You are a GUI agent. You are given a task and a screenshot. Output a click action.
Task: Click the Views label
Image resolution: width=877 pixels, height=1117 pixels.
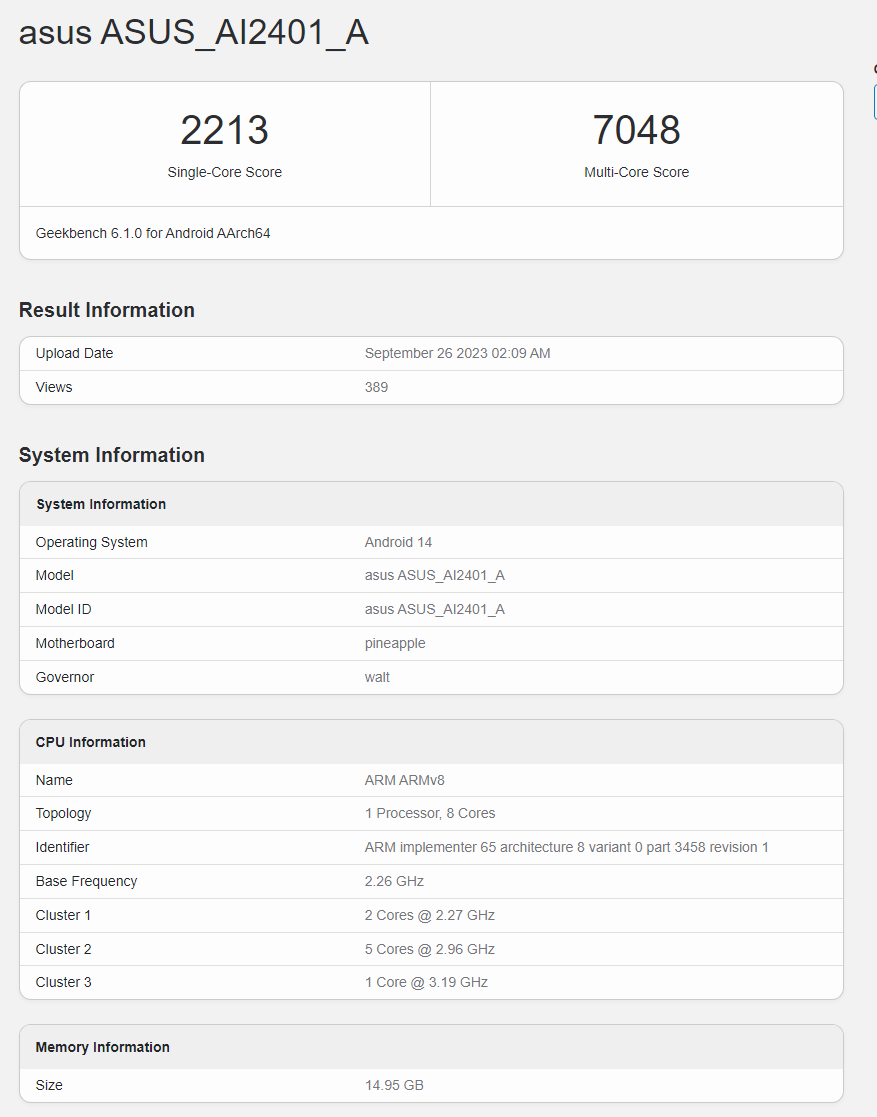tap(54, 388)
